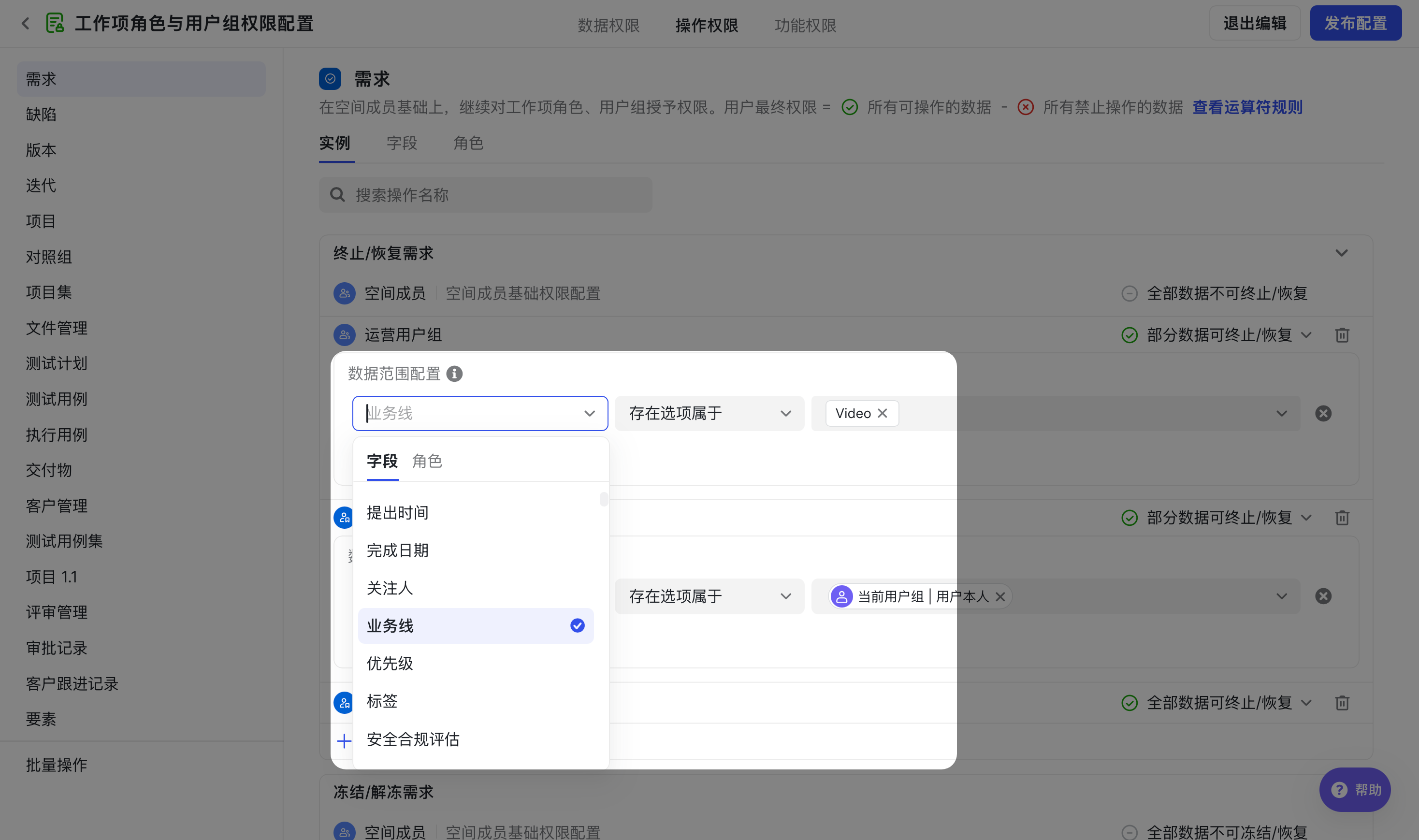This screenshot has height=840, width=1419.
Task: Click the info icon beside 数据范围配置
Action: click(x=454, y=374)
